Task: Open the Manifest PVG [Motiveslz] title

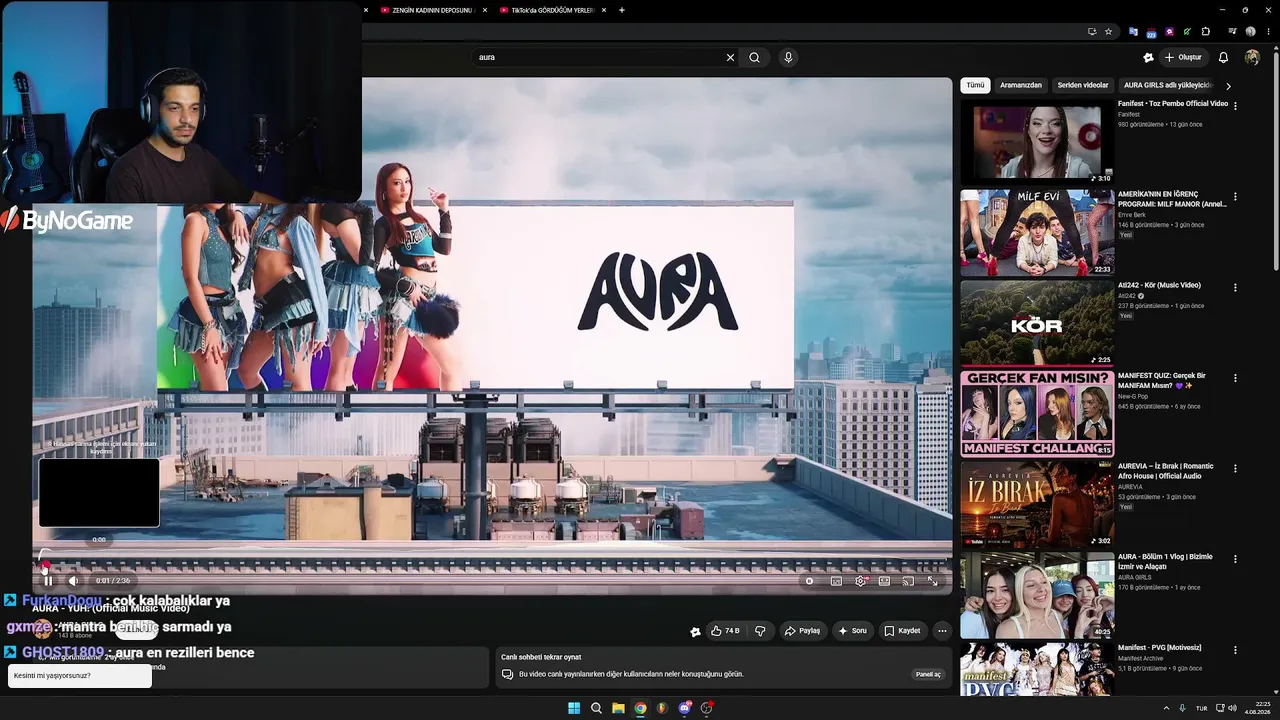Action: pyautogui.click(x=1160, y=647)
